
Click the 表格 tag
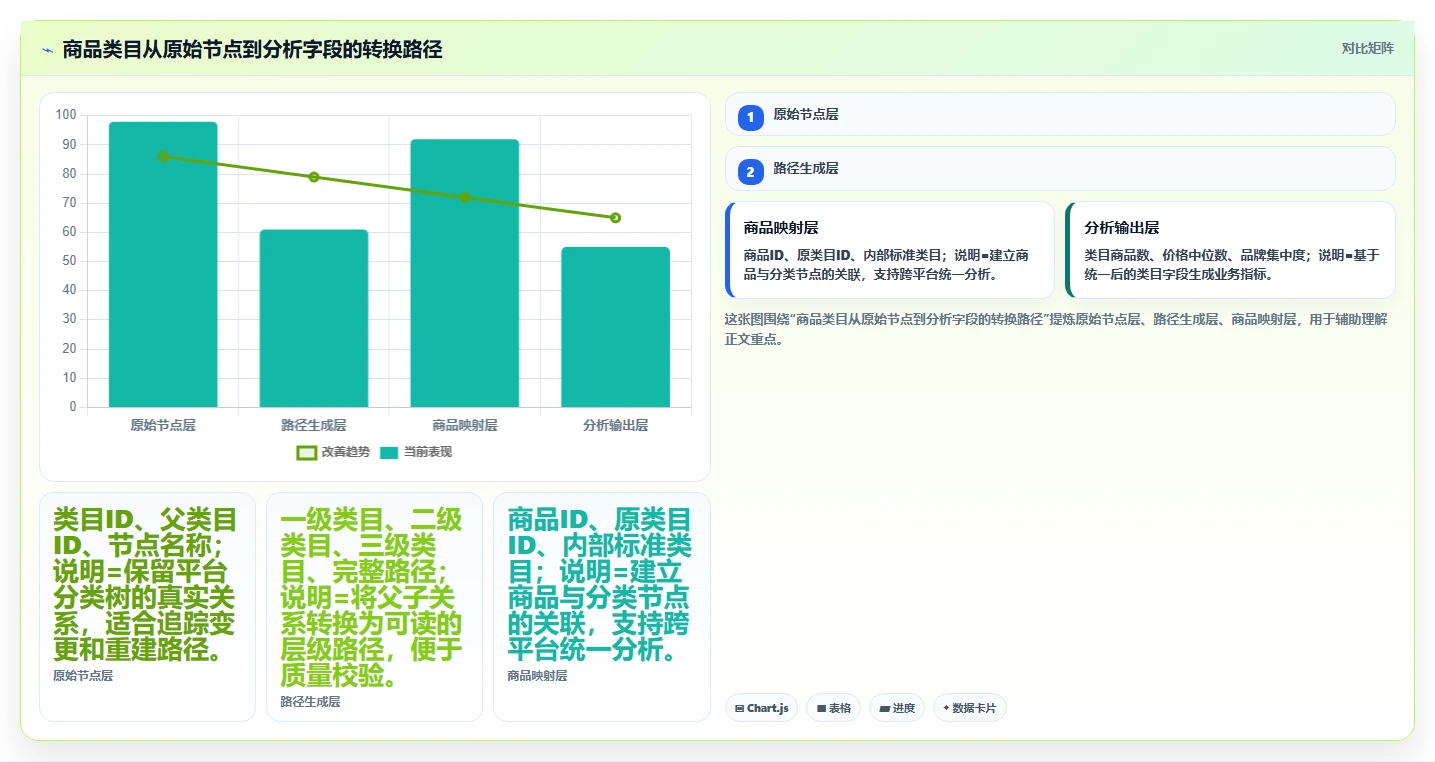click(833, 708)
